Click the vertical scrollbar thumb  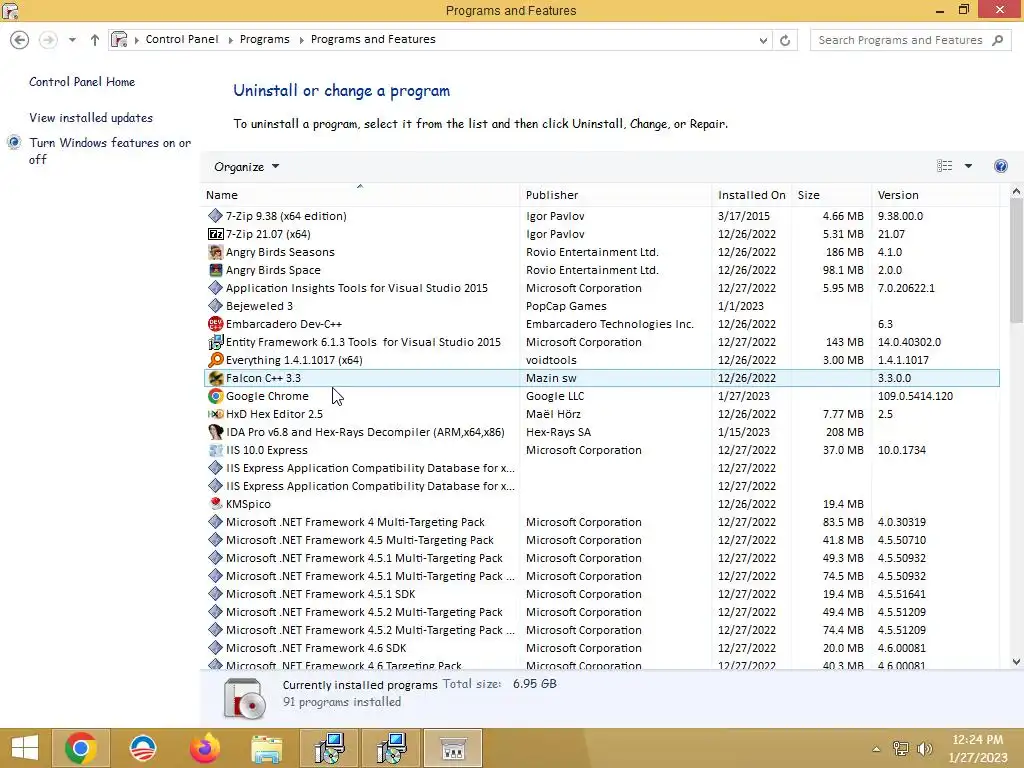tap(1016, 260)
